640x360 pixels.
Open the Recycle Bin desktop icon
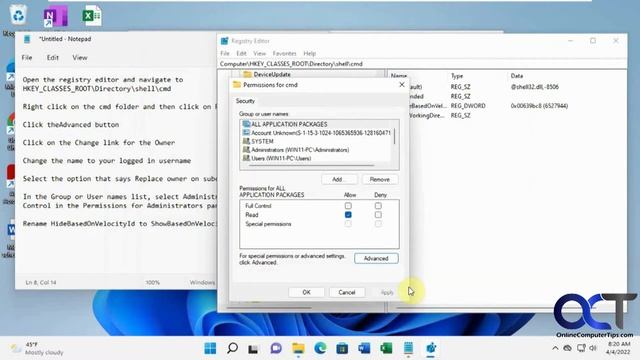[x=18, y=16]
